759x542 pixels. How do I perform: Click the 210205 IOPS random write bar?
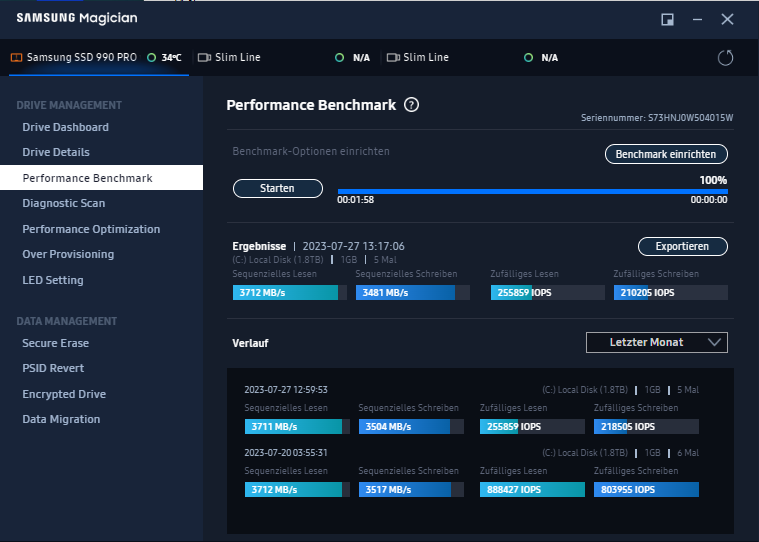pyautogui.click(x=670, y=292)
